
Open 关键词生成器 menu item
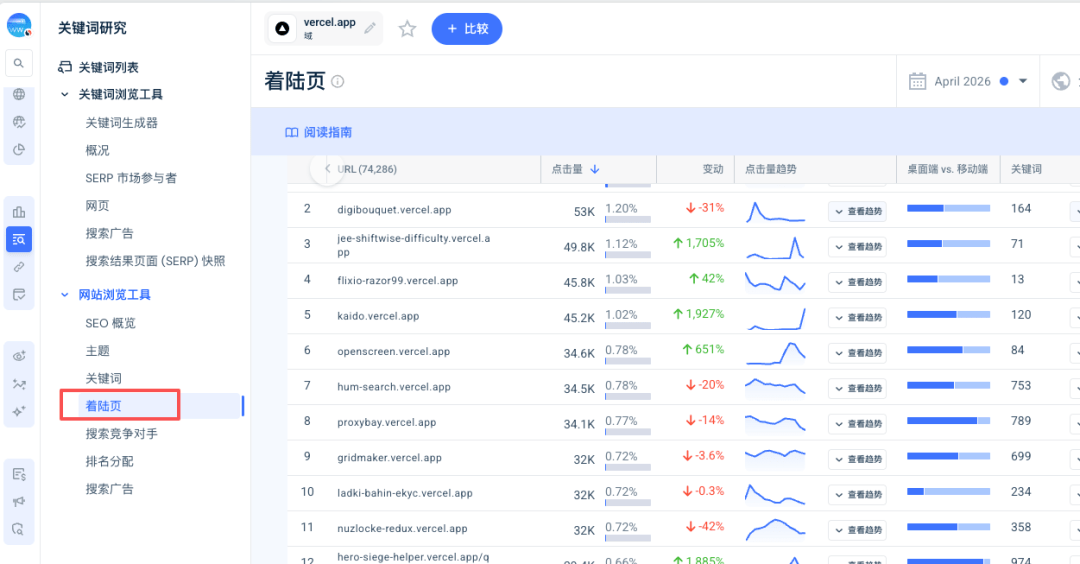pyautogui.click(x=121, y=123)
